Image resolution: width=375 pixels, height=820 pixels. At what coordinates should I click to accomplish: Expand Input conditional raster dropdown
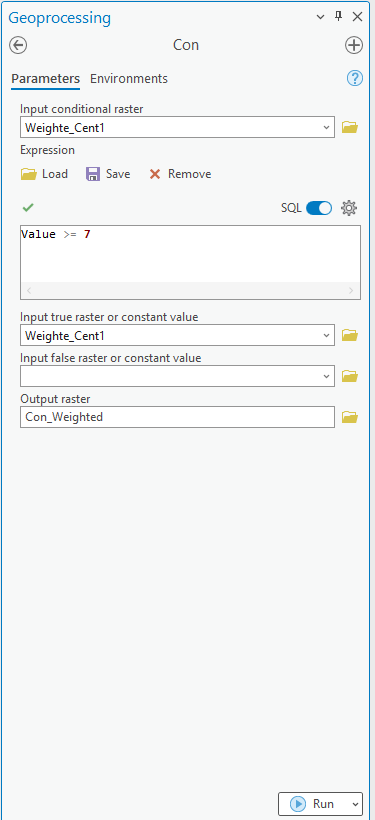click(x=326, y=127)
